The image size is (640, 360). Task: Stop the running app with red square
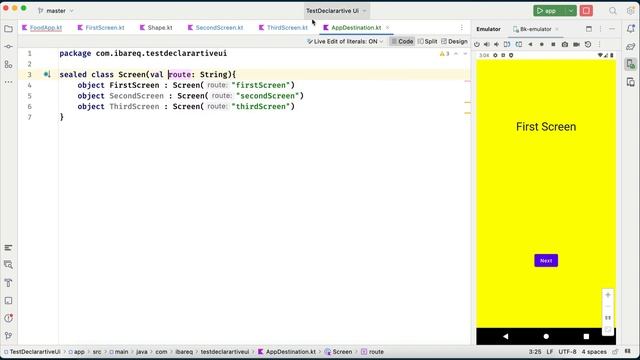click(586, 11)
